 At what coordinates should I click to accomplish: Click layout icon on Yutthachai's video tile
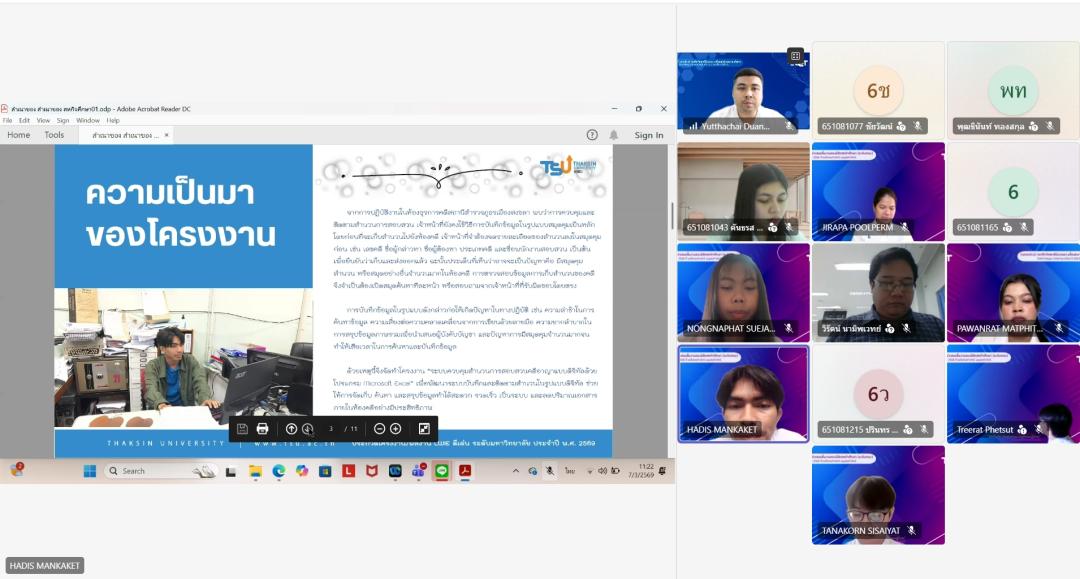[795, 56]
